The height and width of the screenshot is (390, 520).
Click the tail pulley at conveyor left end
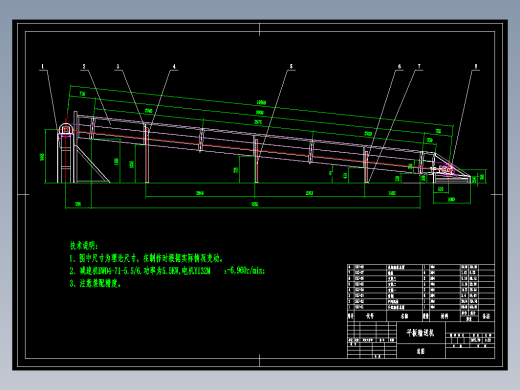pos(66,129)
